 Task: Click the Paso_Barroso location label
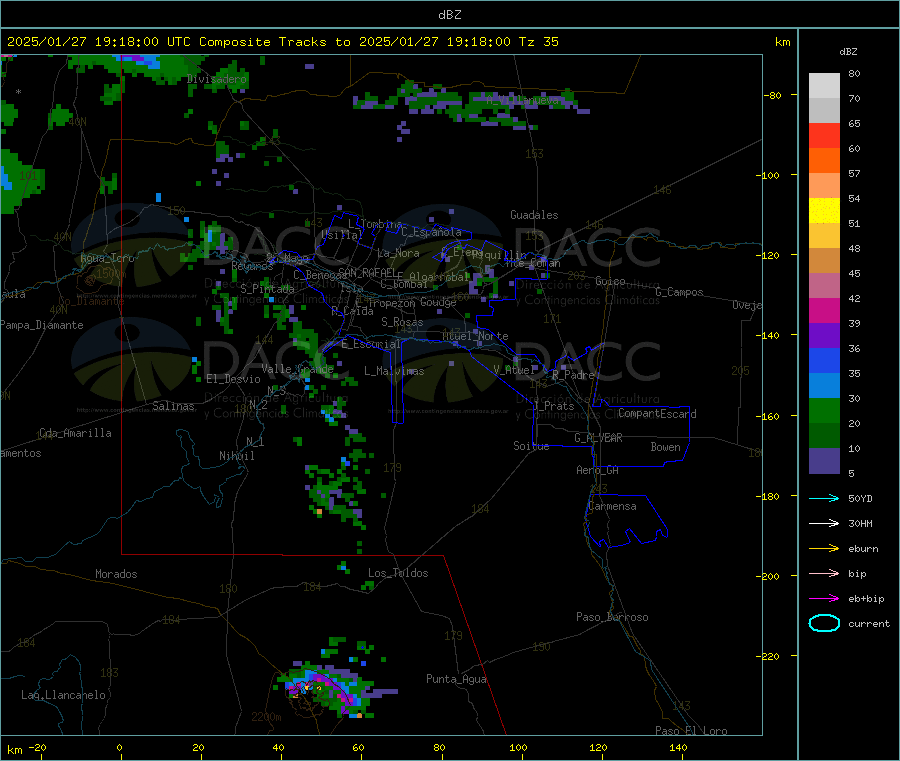(612, 617)
